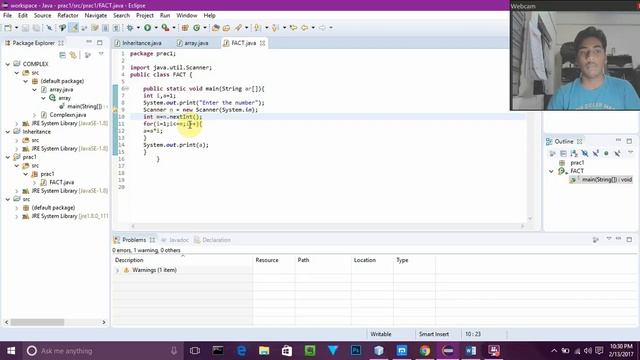640x360 pixels.
Task: Click the Save All toolbar icon
Action: 36,28
